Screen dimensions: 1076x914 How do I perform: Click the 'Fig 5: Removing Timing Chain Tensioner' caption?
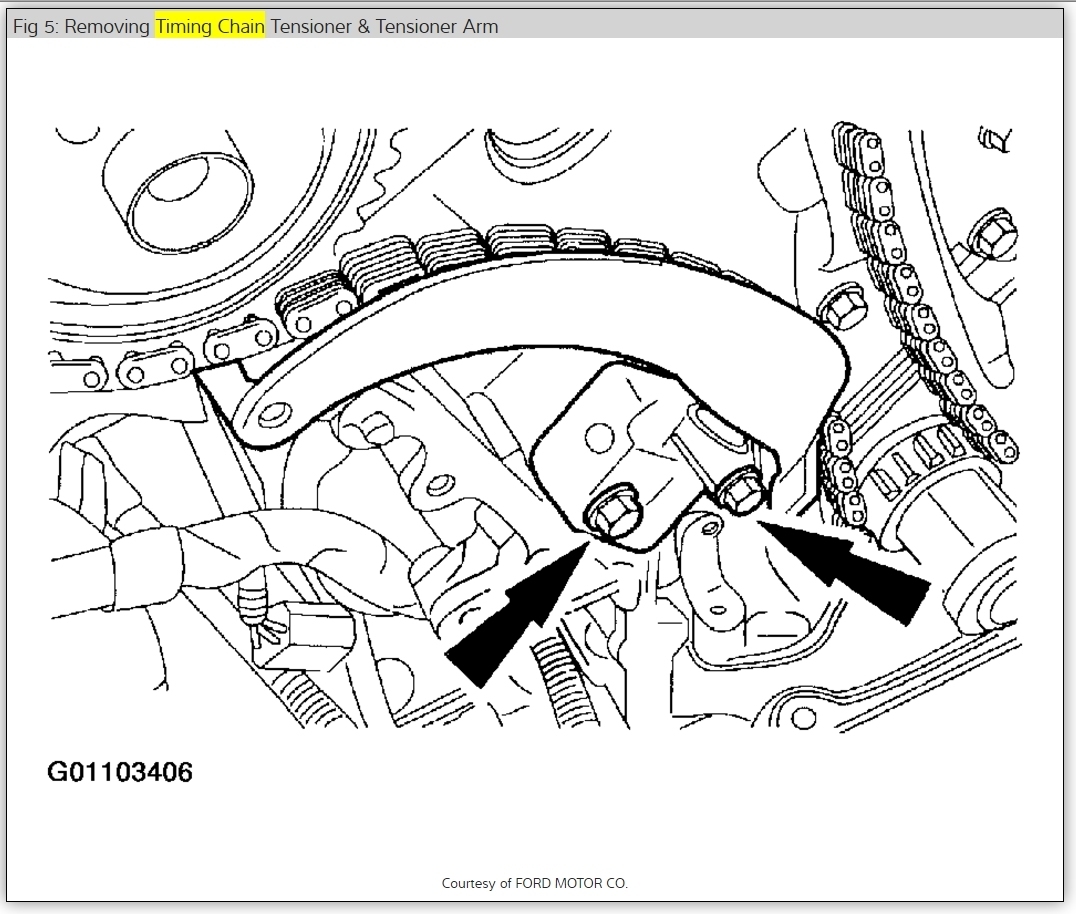(255, 26)
